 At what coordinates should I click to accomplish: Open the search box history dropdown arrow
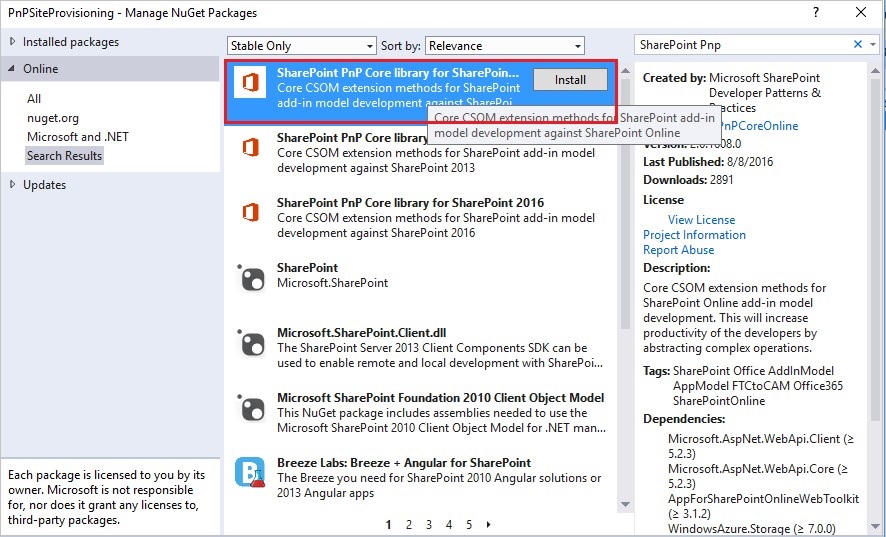point(873,45)
